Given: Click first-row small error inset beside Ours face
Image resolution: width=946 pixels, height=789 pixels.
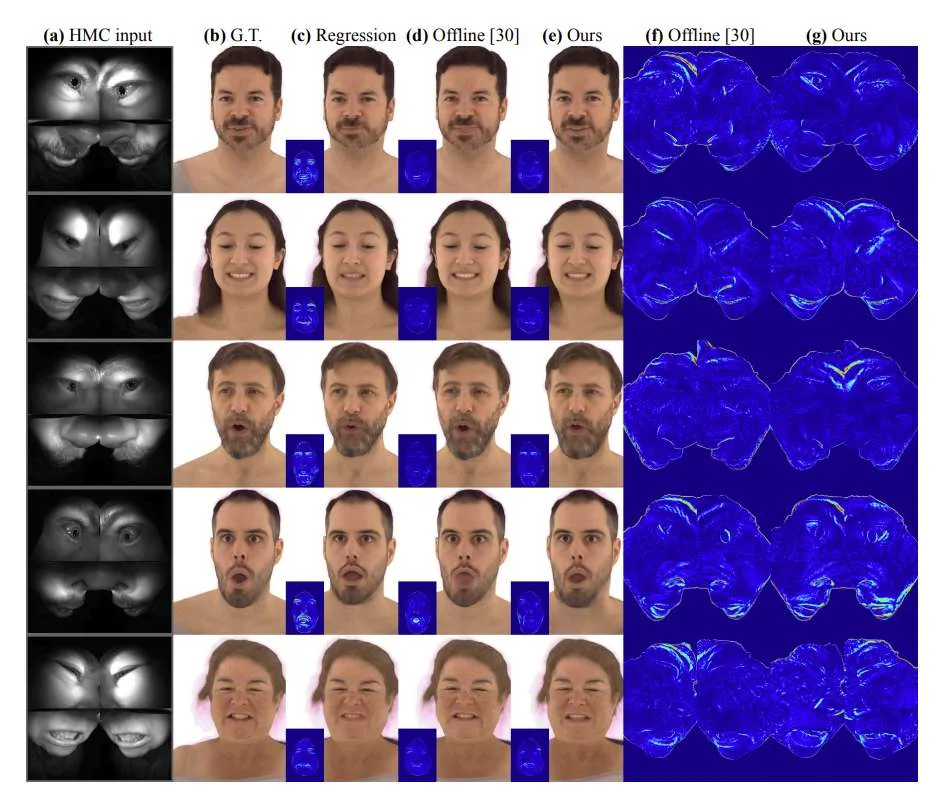Looking at the screenshot, I should [530, 166].
